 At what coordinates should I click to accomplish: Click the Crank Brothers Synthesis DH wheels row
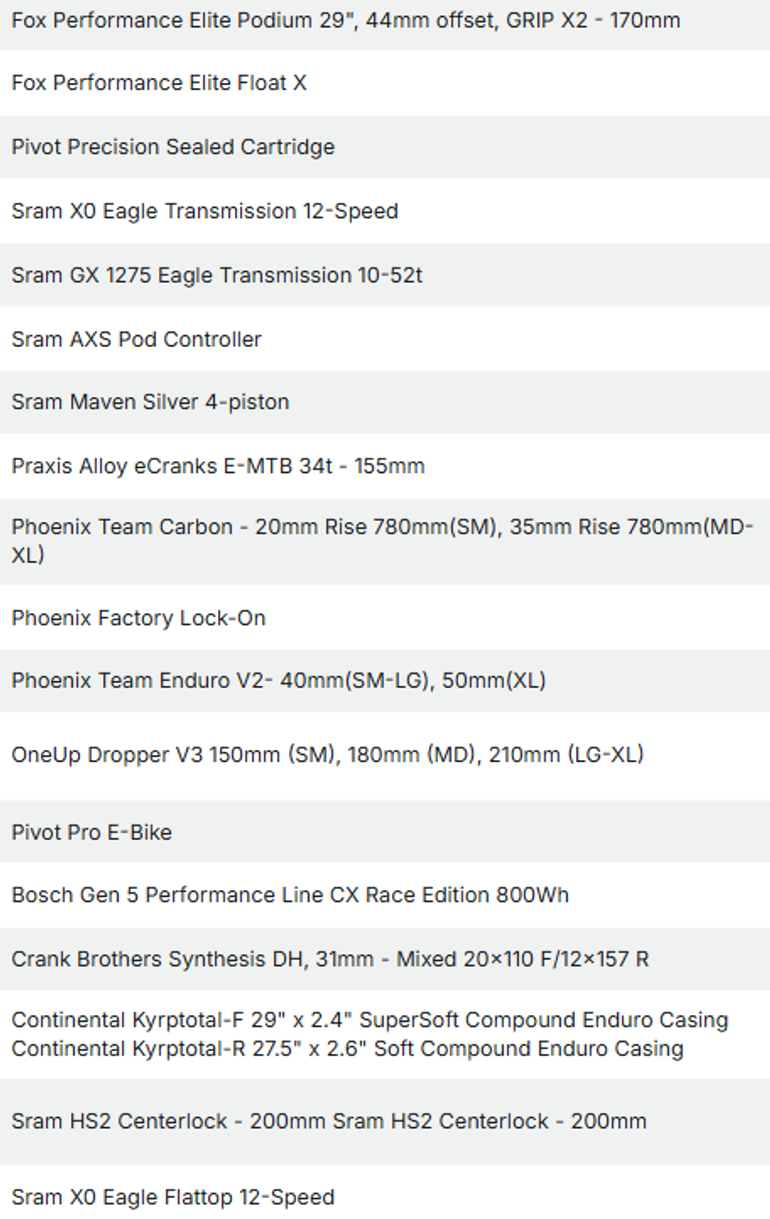tap(385, 959)
